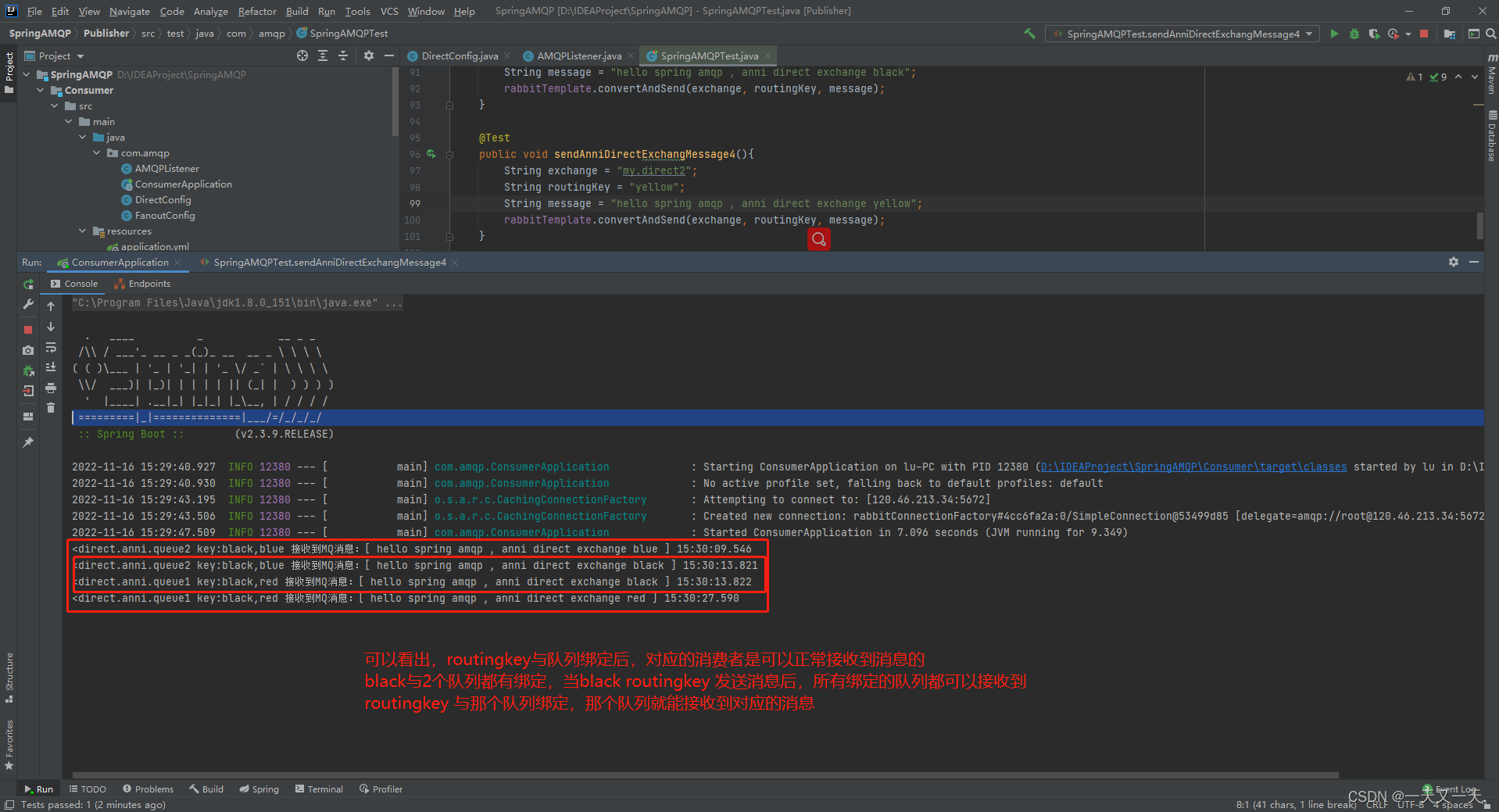Print console output with the printer icon
The width and height of the screenshot is (1499, 812).
[x=51, y=388]
